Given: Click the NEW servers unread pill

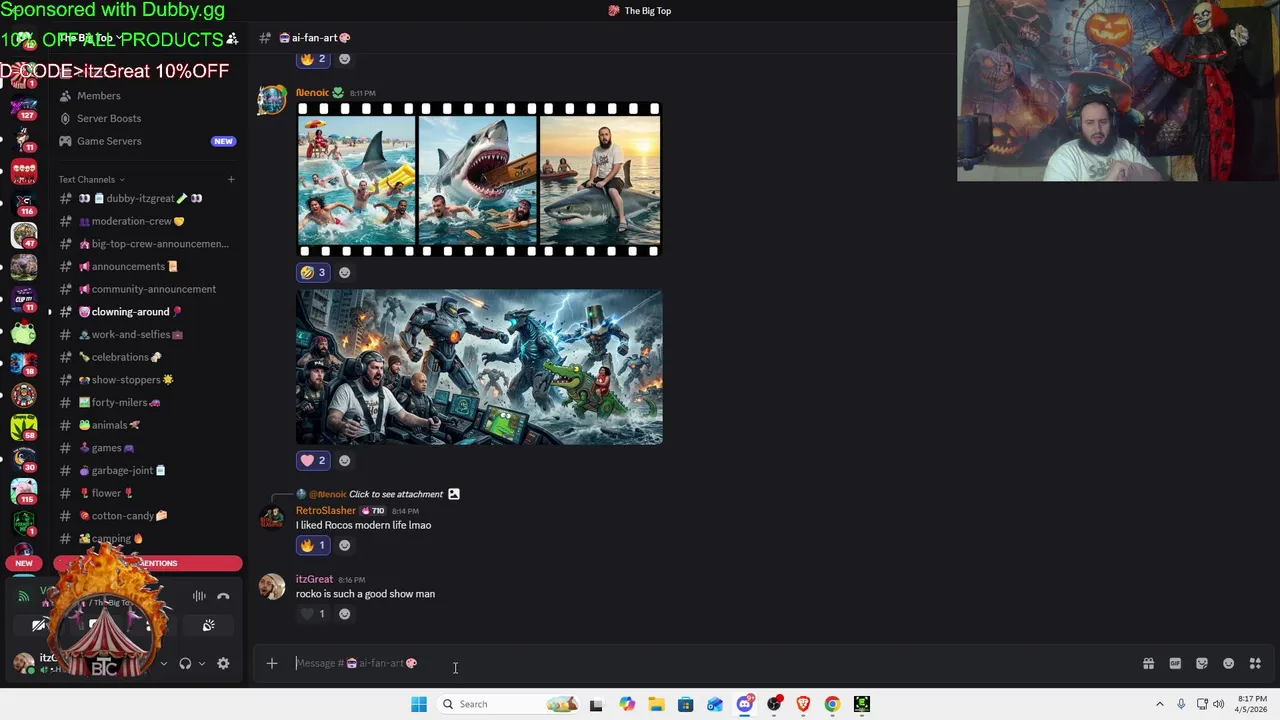Looking at the screenshot, I should [x=24, y=563].
